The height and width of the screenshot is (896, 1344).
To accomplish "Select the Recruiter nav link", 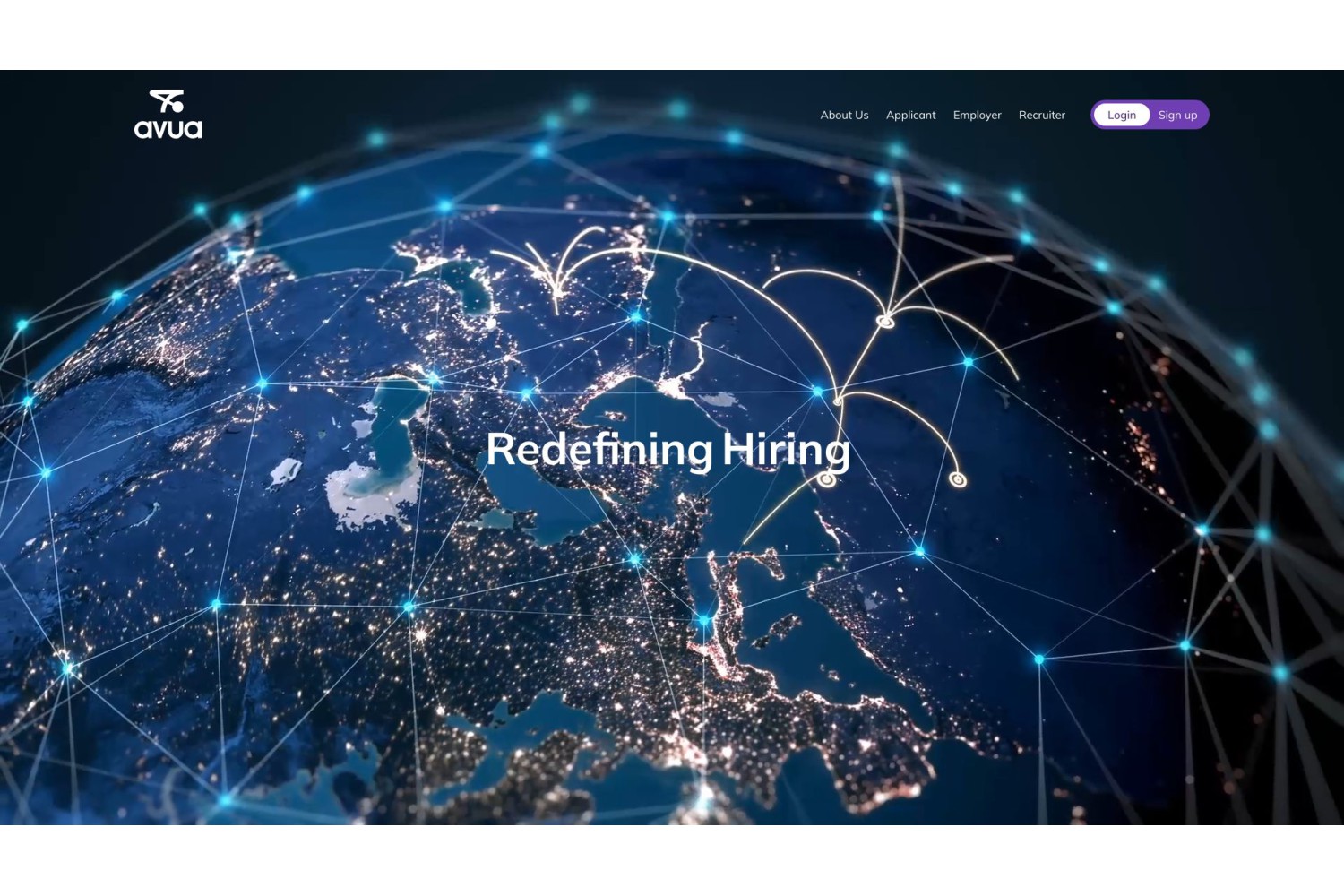I will tap(1042, 115).
